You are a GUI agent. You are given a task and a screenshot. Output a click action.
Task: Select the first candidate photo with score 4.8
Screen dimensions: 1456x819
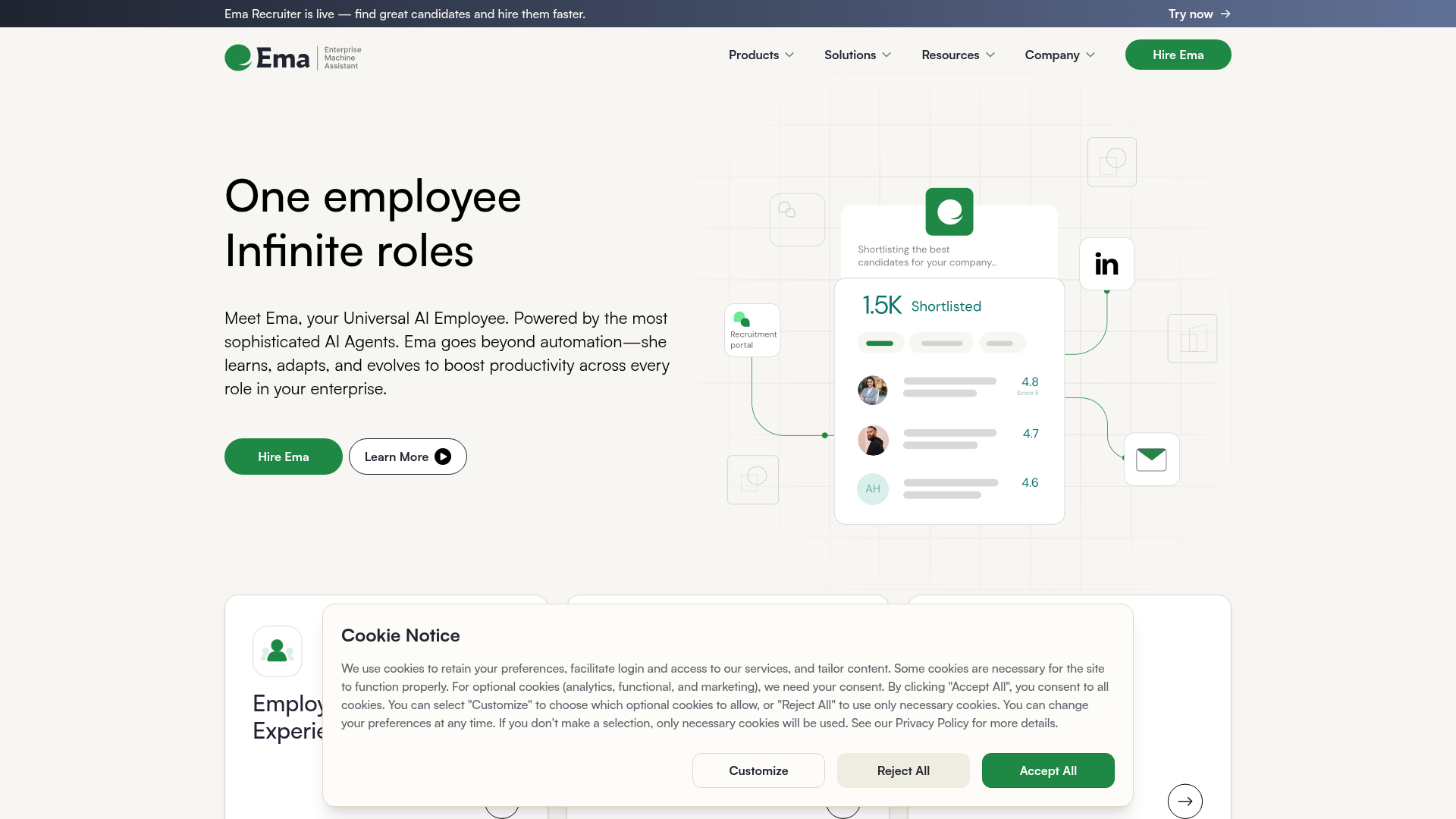(873, 390)
